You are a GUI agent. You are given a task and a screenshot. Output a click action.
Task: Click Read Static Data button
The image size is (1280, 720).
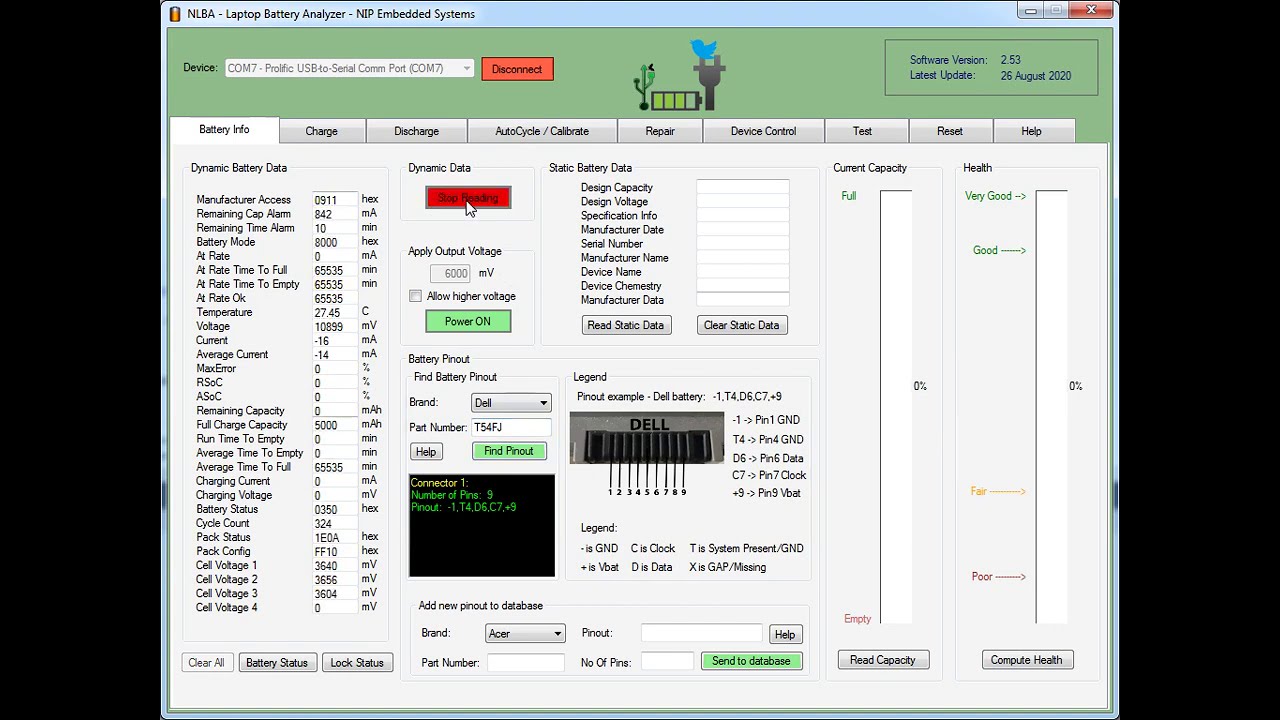pyautogui.click(x=625, y=325)
